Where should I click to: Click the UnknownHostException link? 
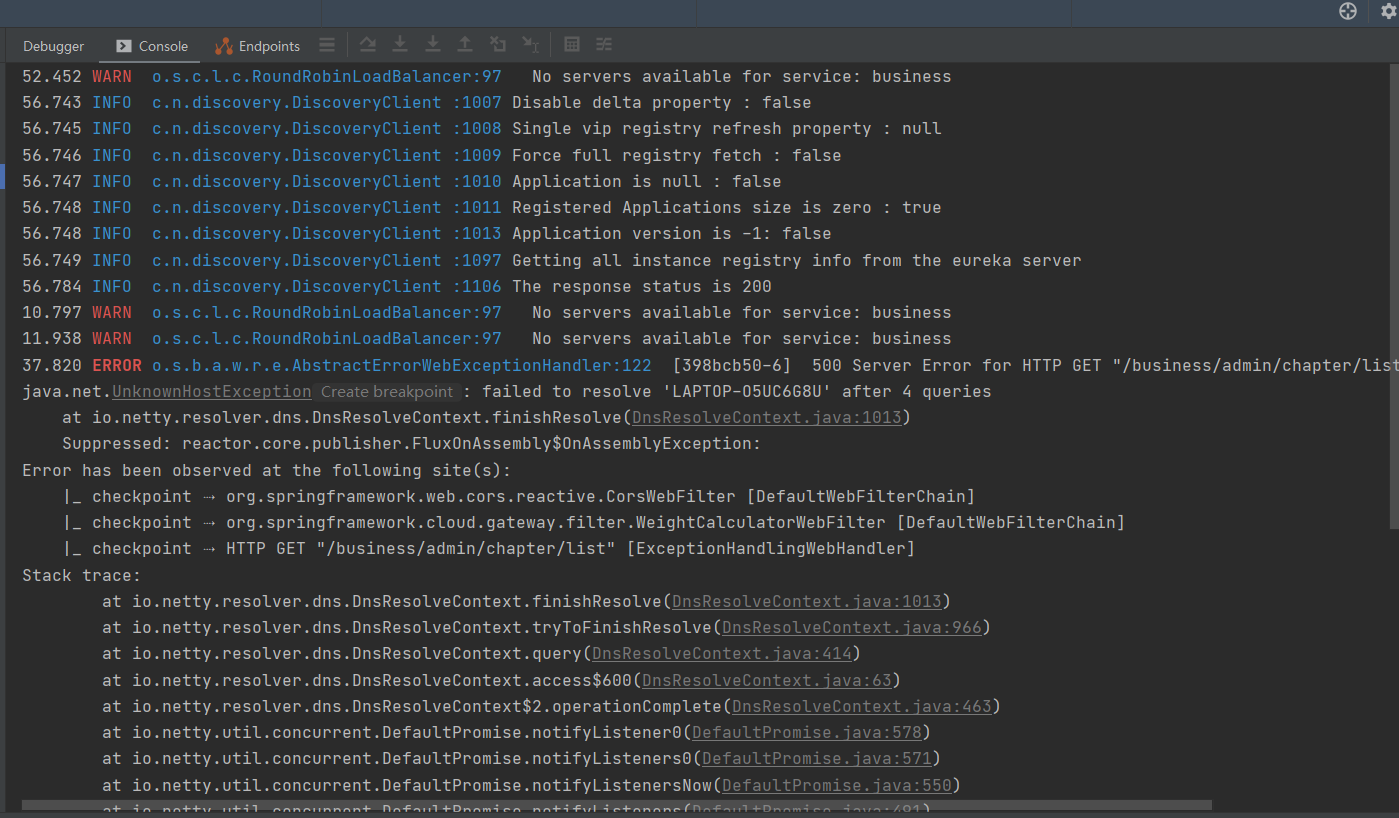212,392
